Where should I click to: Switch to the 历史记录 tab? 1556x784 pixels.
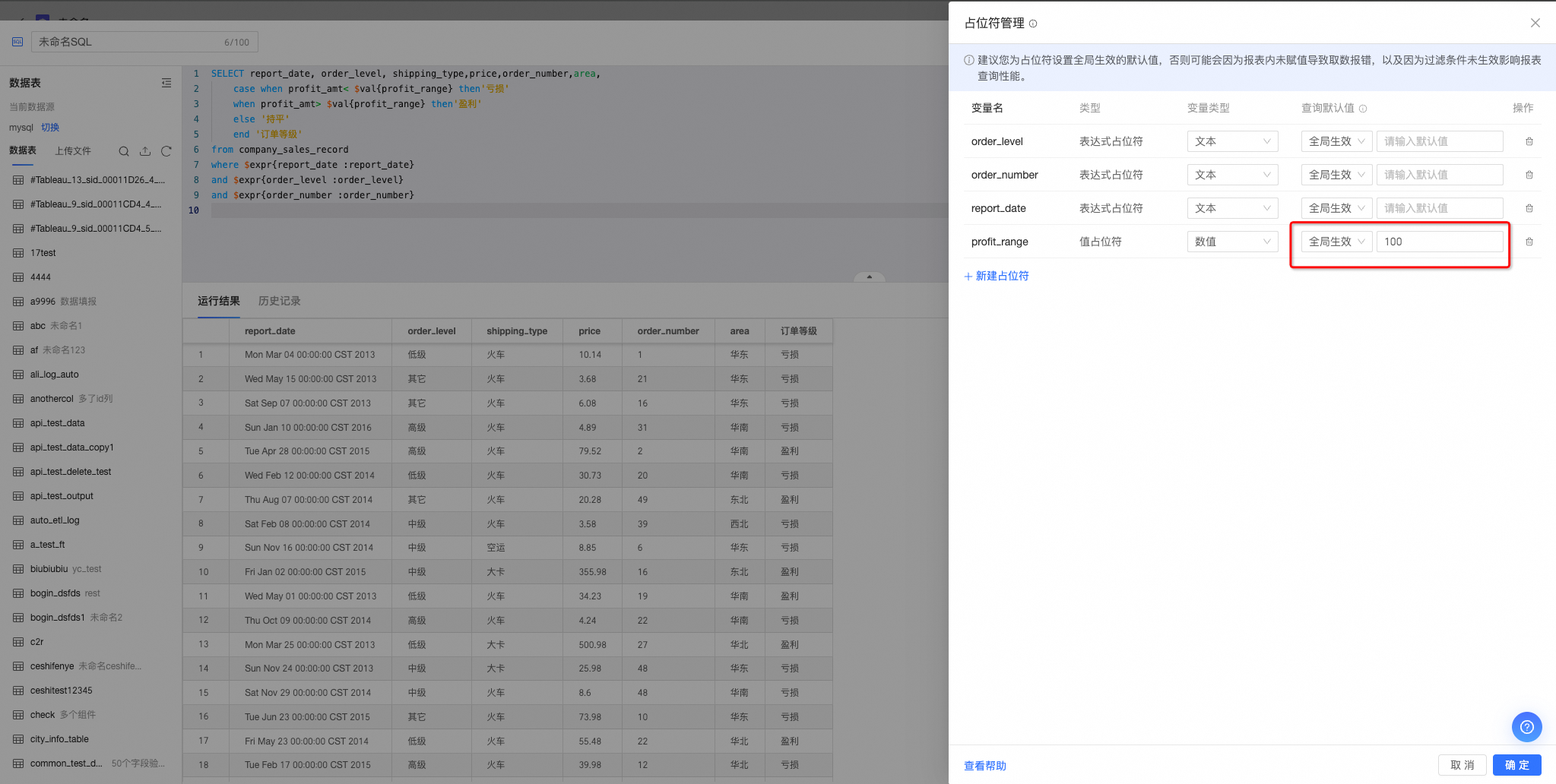(x=280, y=301)
